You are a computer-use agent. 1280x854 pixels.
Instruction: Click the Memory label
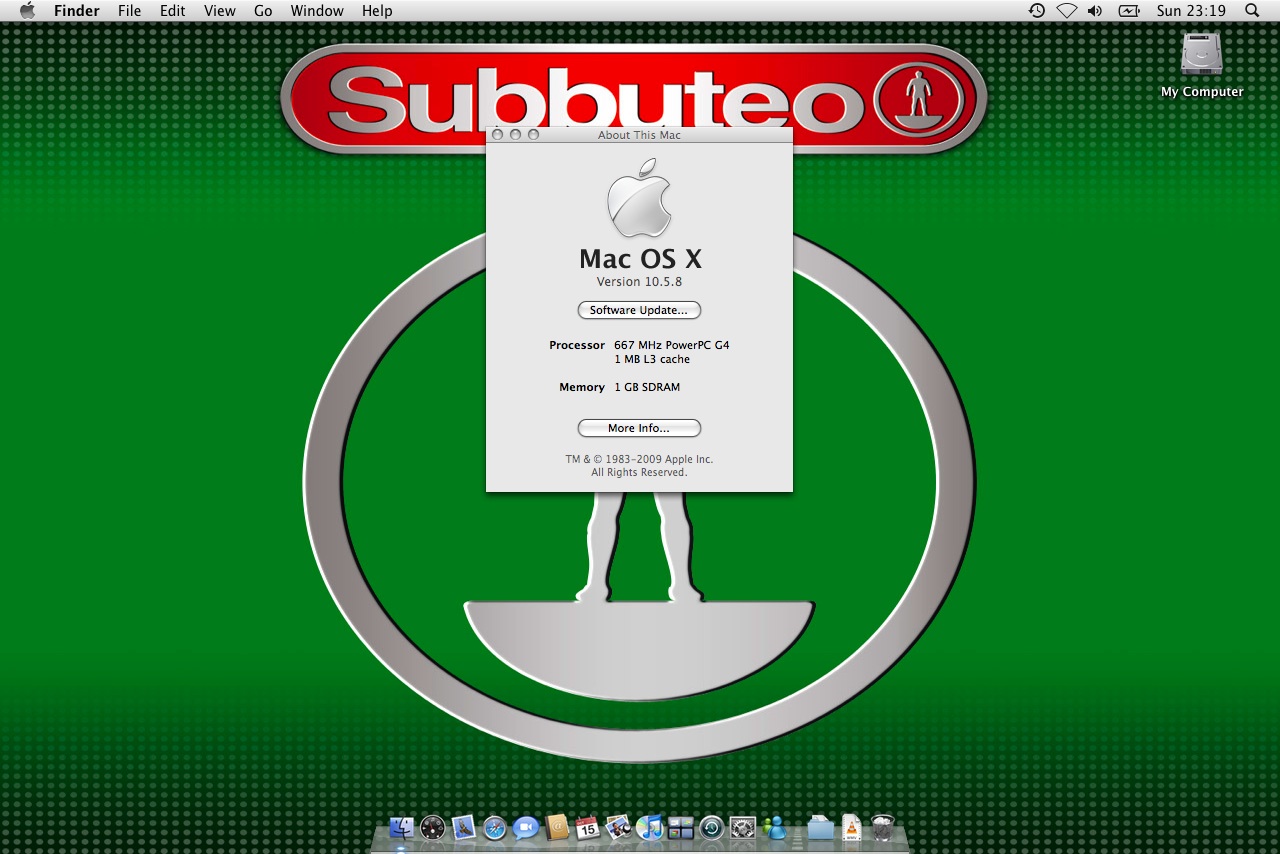tap(582, 387)
